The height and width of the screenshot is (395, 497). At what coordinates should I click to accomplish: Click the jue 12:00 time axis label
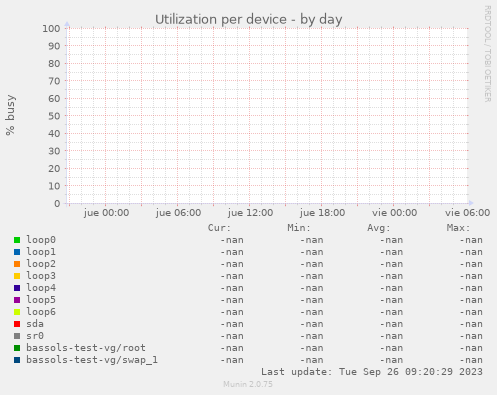coord(250,213)
